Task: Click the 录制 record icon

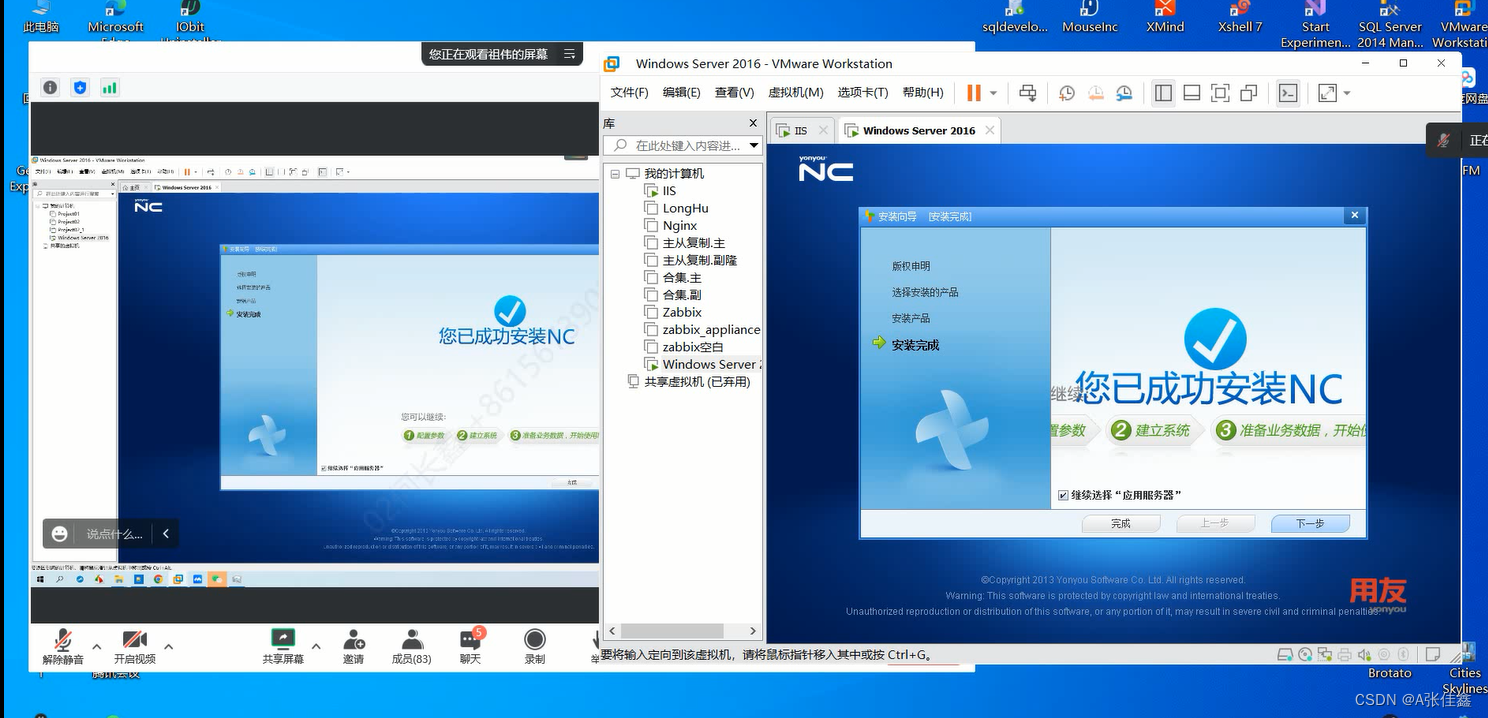Action: [535, 640]
